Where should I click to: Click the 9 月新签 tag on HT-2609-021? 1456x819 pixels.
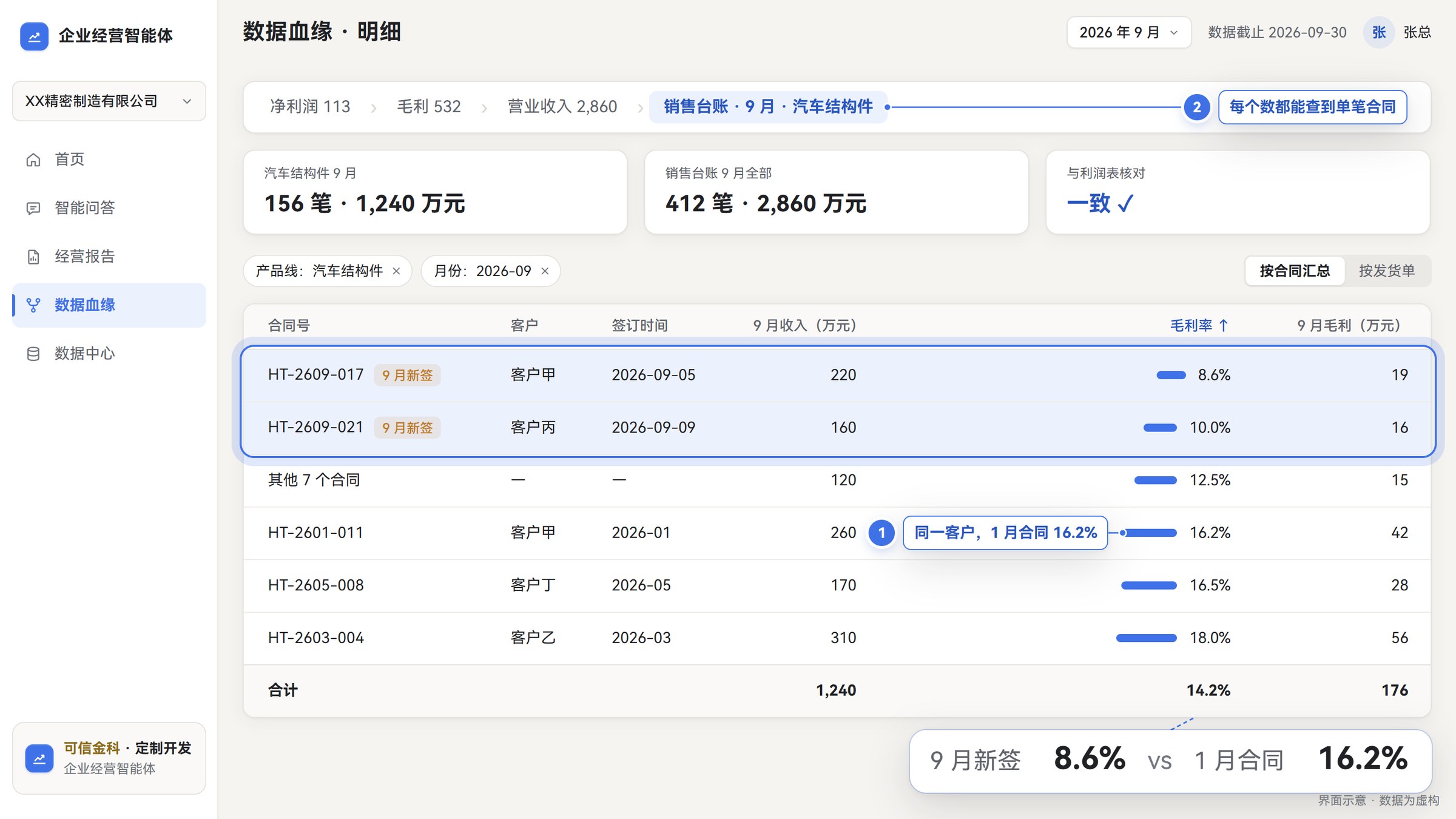(x=407, y=428)
